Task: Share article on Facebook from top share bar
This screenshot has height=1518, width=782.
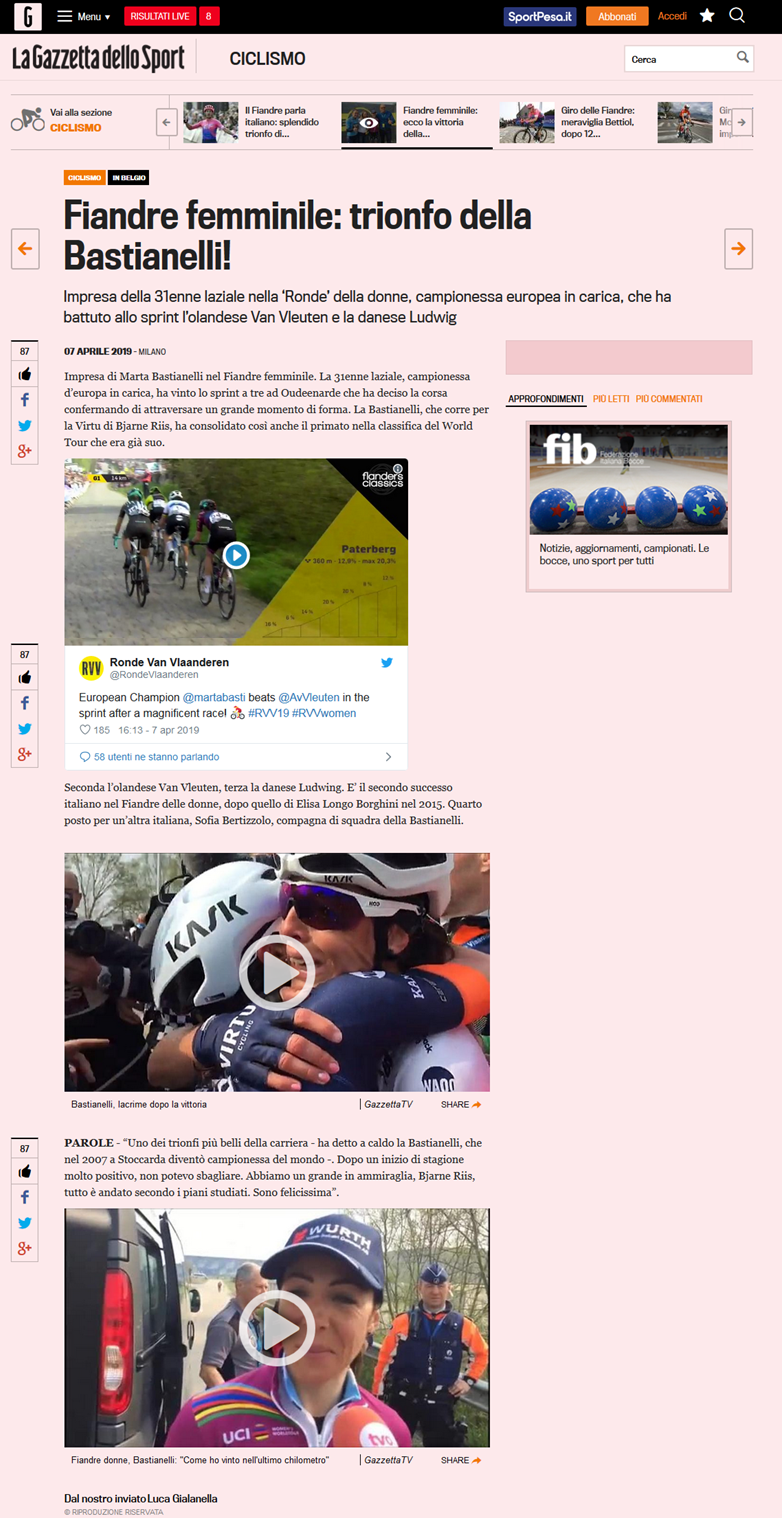Action: tap(25, 400)
